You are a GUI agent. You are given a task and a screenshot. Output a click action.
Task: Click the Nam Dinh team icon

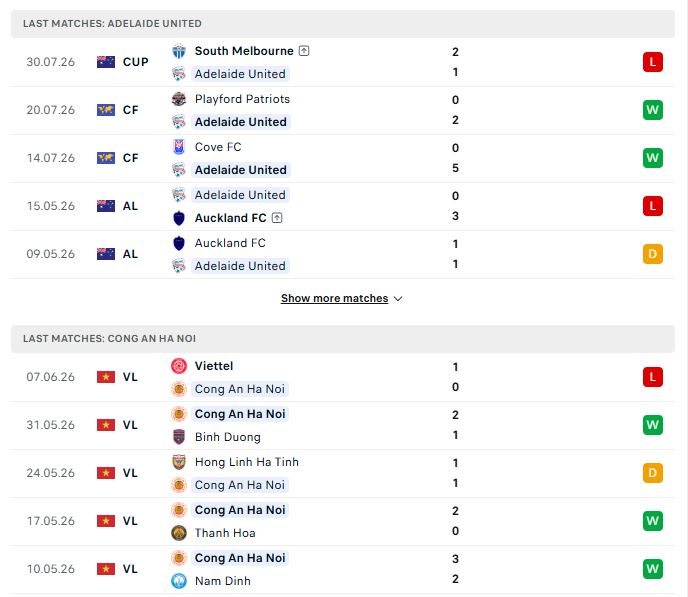point(179,581)
